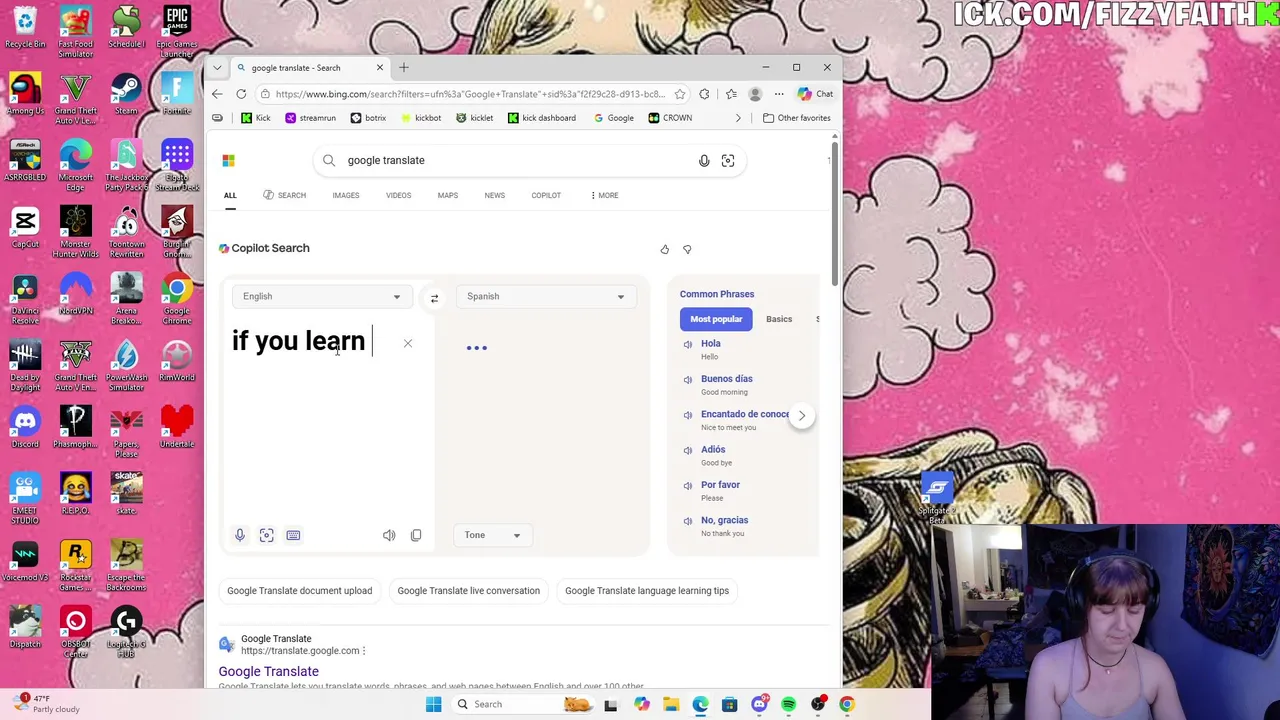Click the browser address bar
Image resolution: width=1280 pixels, height=720 pixels.
[x=470, y=94]
